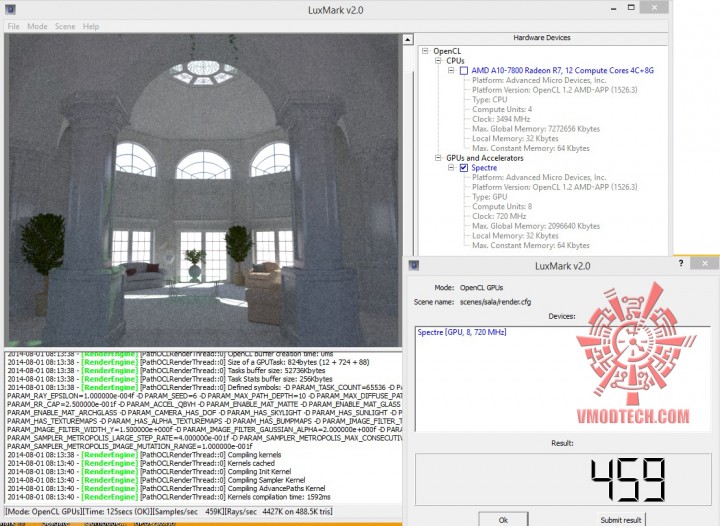Click the OpenCL tree label
The image size is (720, 526).
pyautogui.click(x=447, y=51)
